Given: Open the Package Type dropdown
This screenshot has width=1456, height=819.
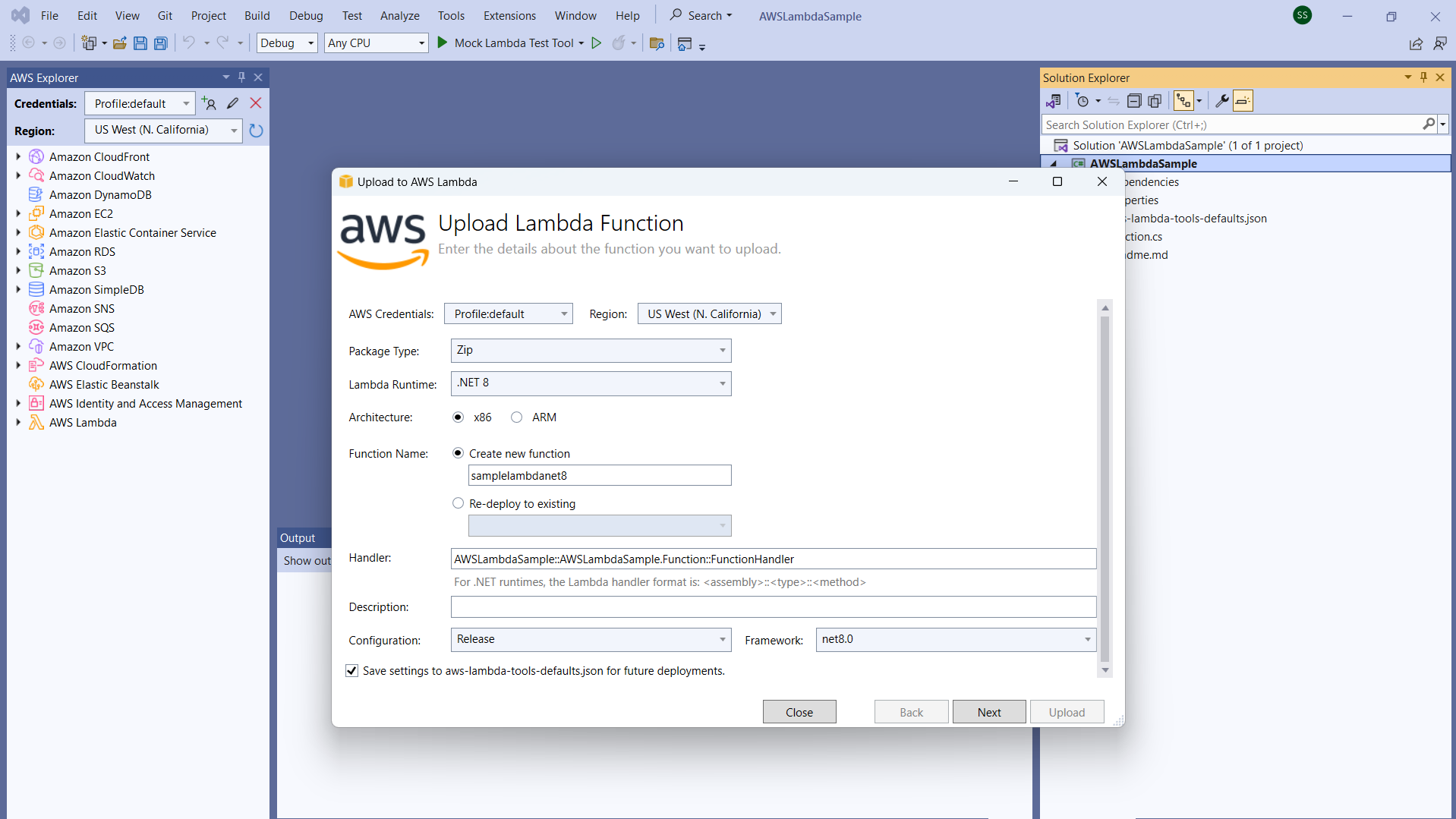Looking at the screenshot, I should pyautogui.click(x=721, y=350).
